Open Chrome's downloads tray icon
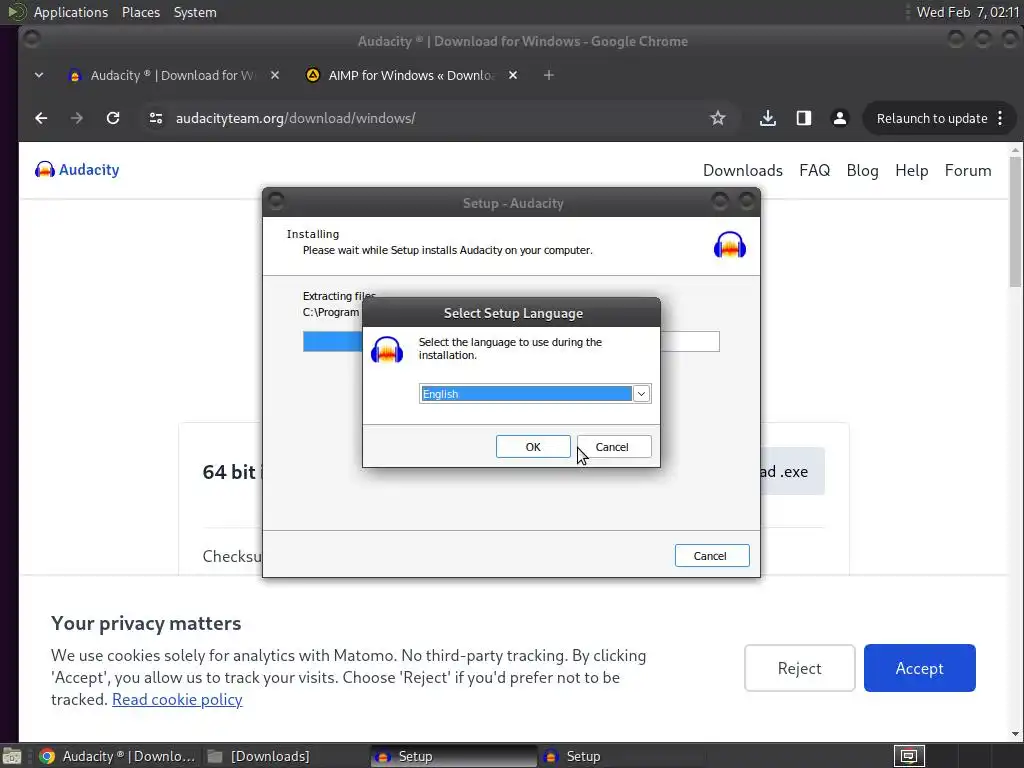 click(768, 118)
